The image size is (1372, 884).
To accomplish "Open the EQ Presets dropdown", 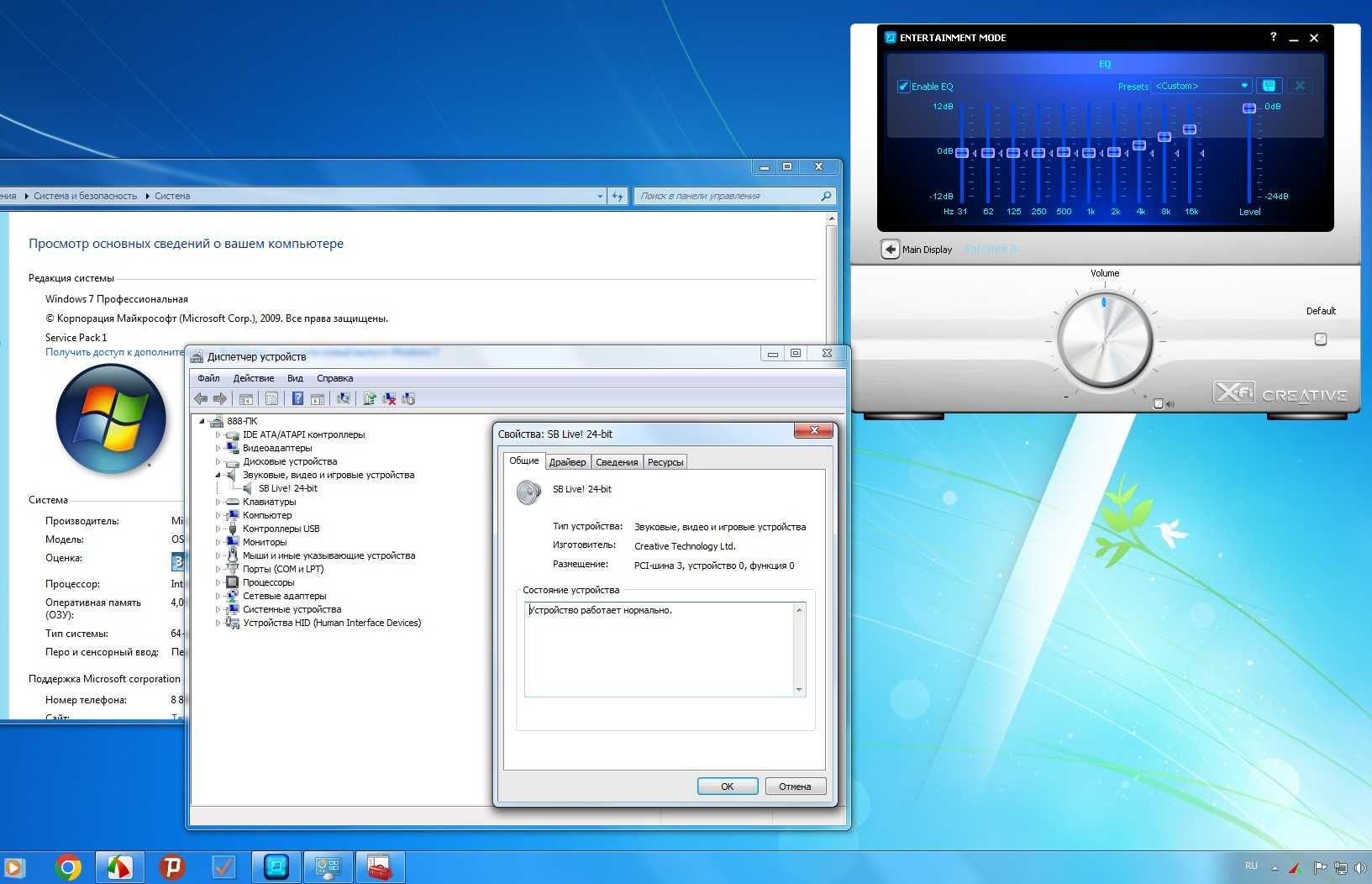I will (x=1202, y=86).
